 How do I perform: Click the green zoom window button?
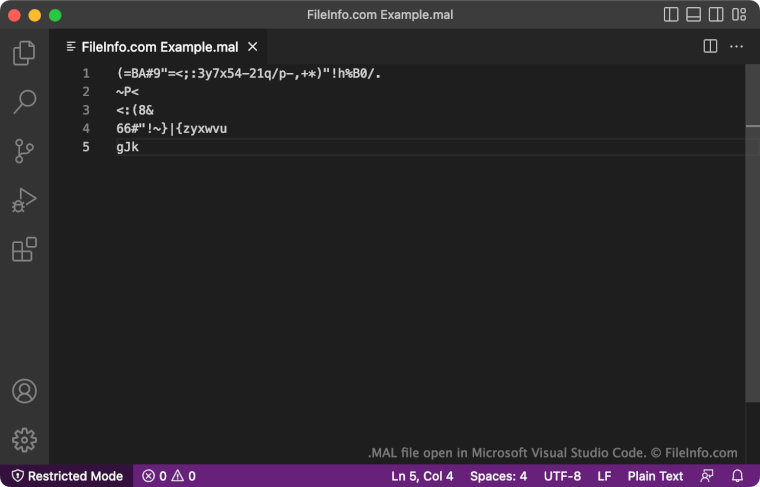click(55, 15)
